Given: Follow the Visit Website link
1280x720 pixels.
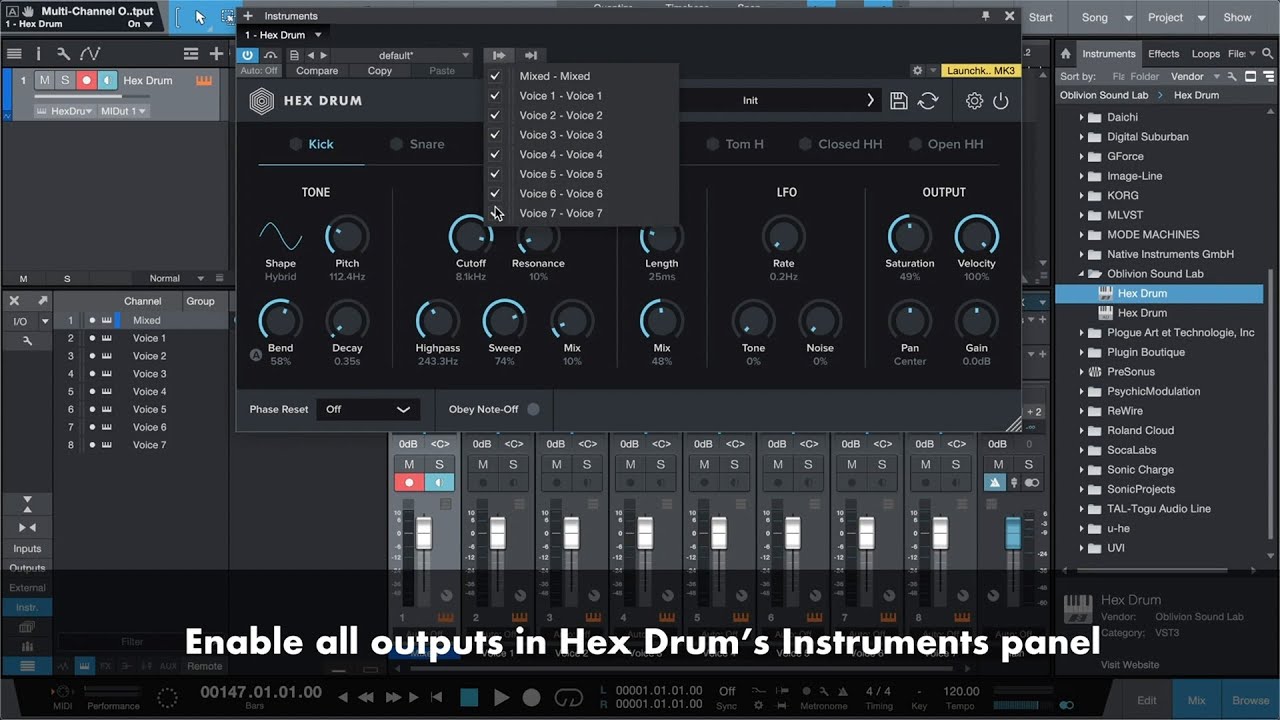Looking at the screenshot, I should tap(1130, 664).
